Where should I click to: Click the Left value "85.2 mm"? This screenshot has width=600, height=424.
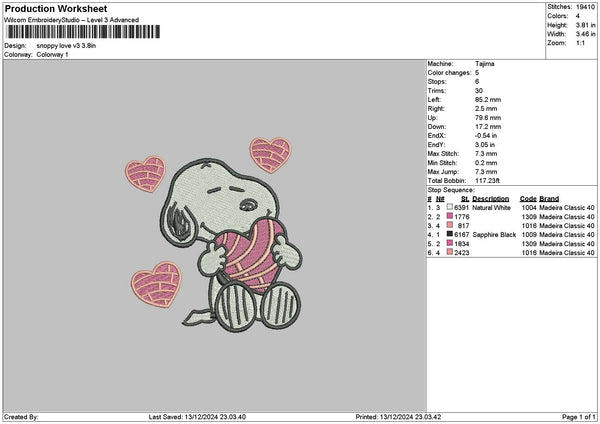[x=488, y=100]
